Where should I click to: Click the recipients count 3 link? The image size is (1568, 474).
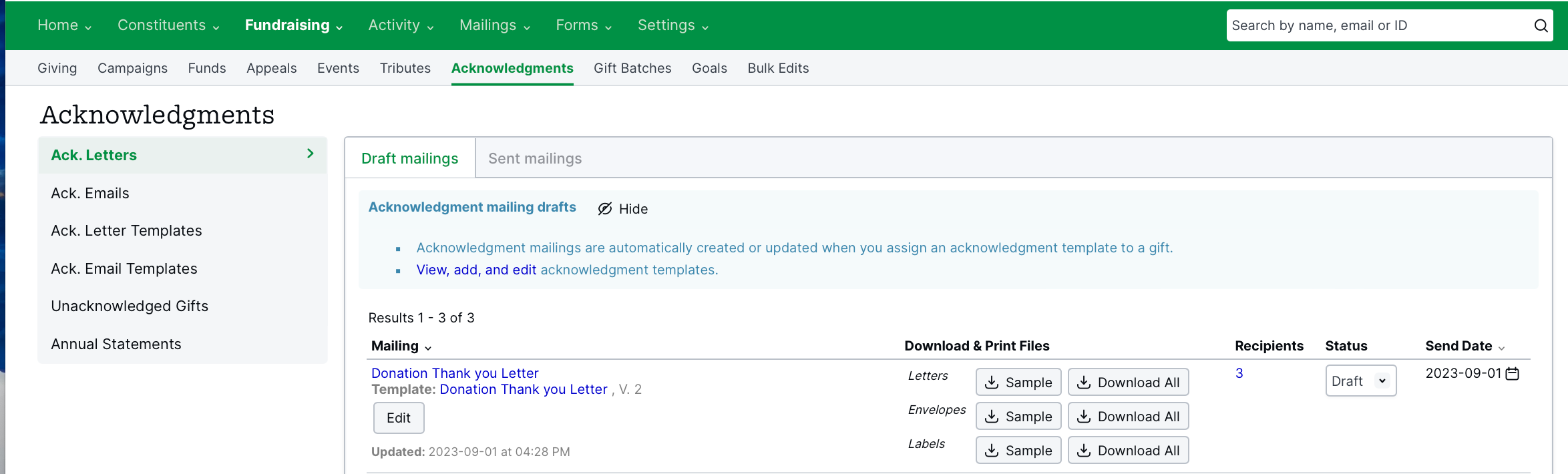pyautogui.click(x=1239, y=373)
